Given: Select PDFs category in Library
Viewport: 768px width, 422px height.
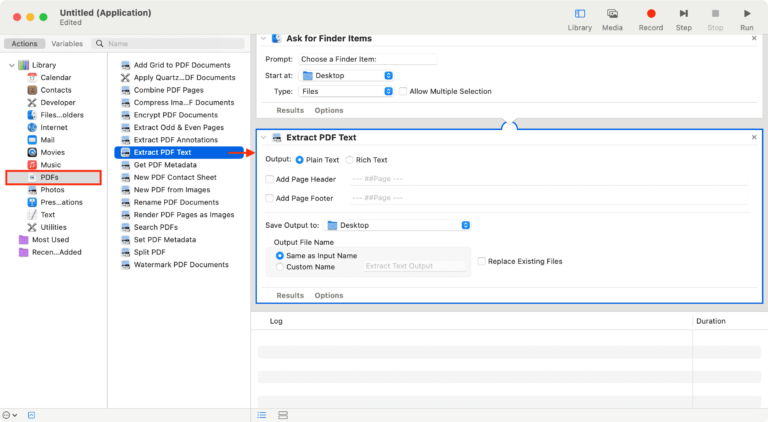Looking at the screenshot, I should (53, 177).
